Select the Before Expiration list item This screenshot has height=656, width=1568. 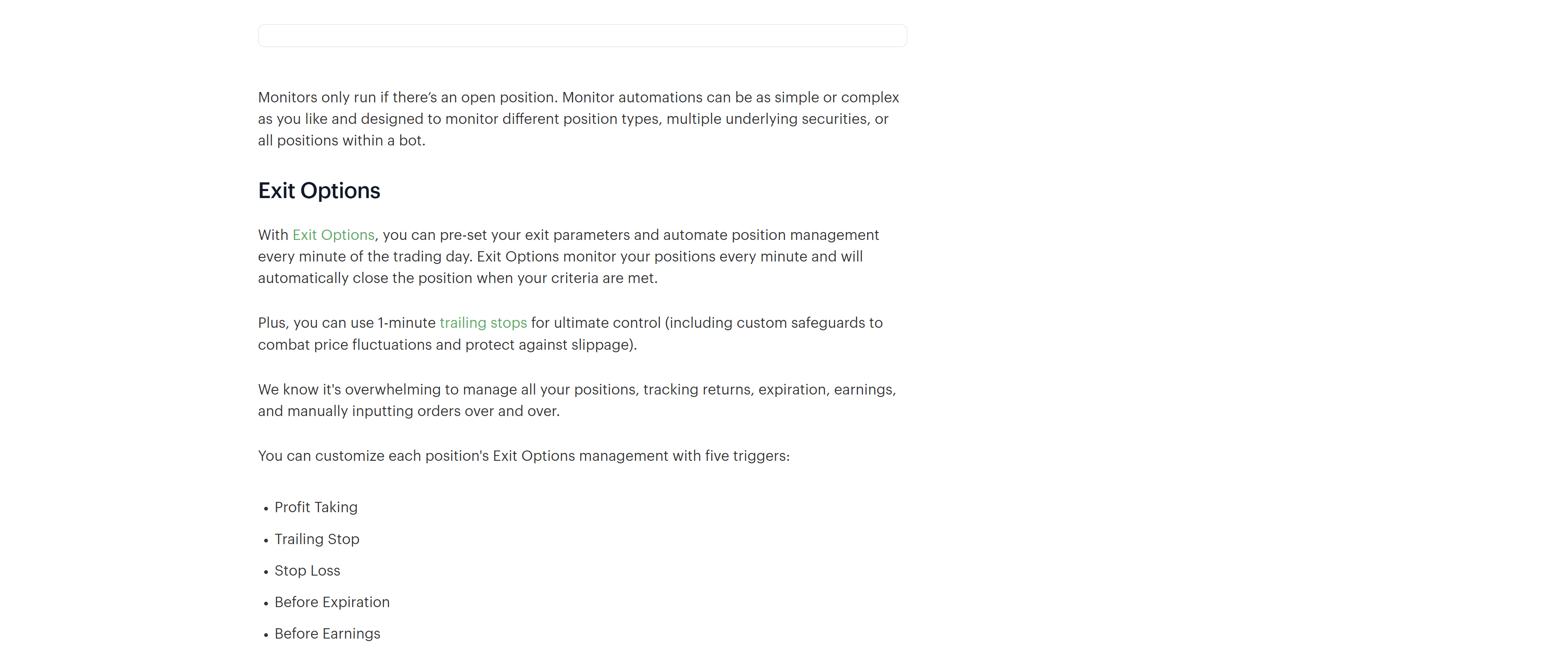point(332,602)
